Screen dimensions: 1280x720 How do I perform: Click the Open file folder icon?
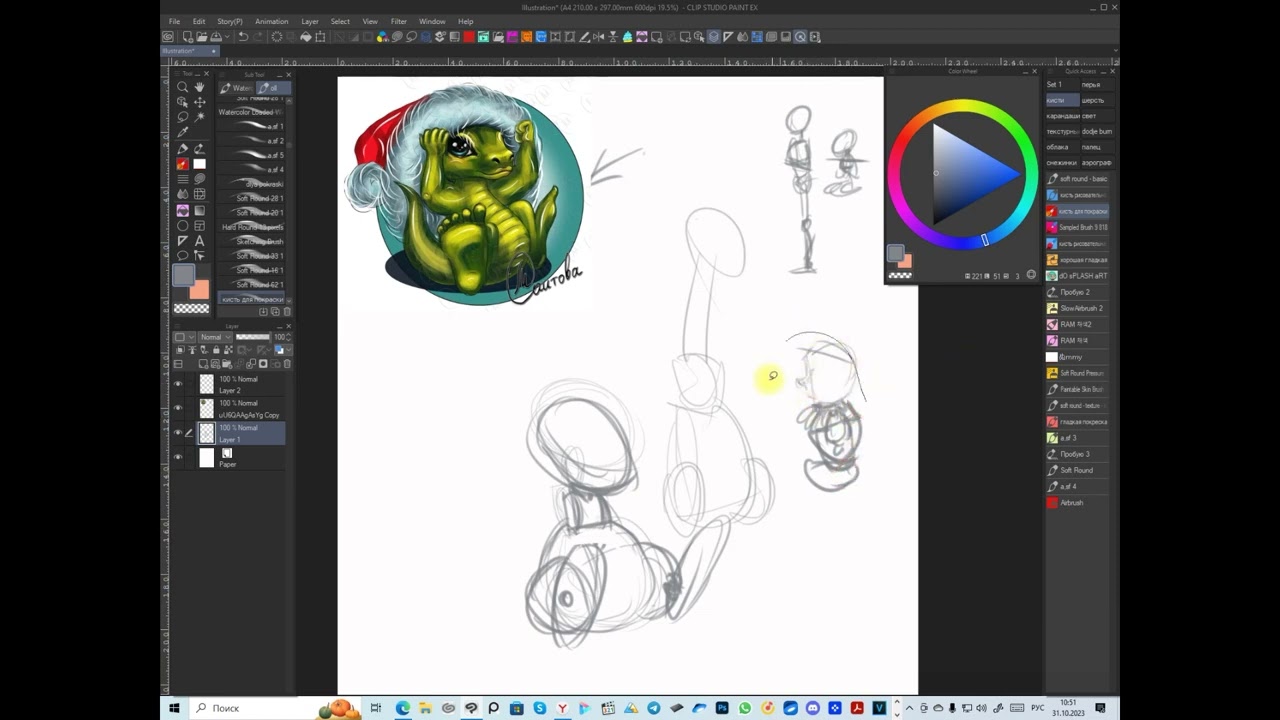pyautogui.click(x=202, y=37)
